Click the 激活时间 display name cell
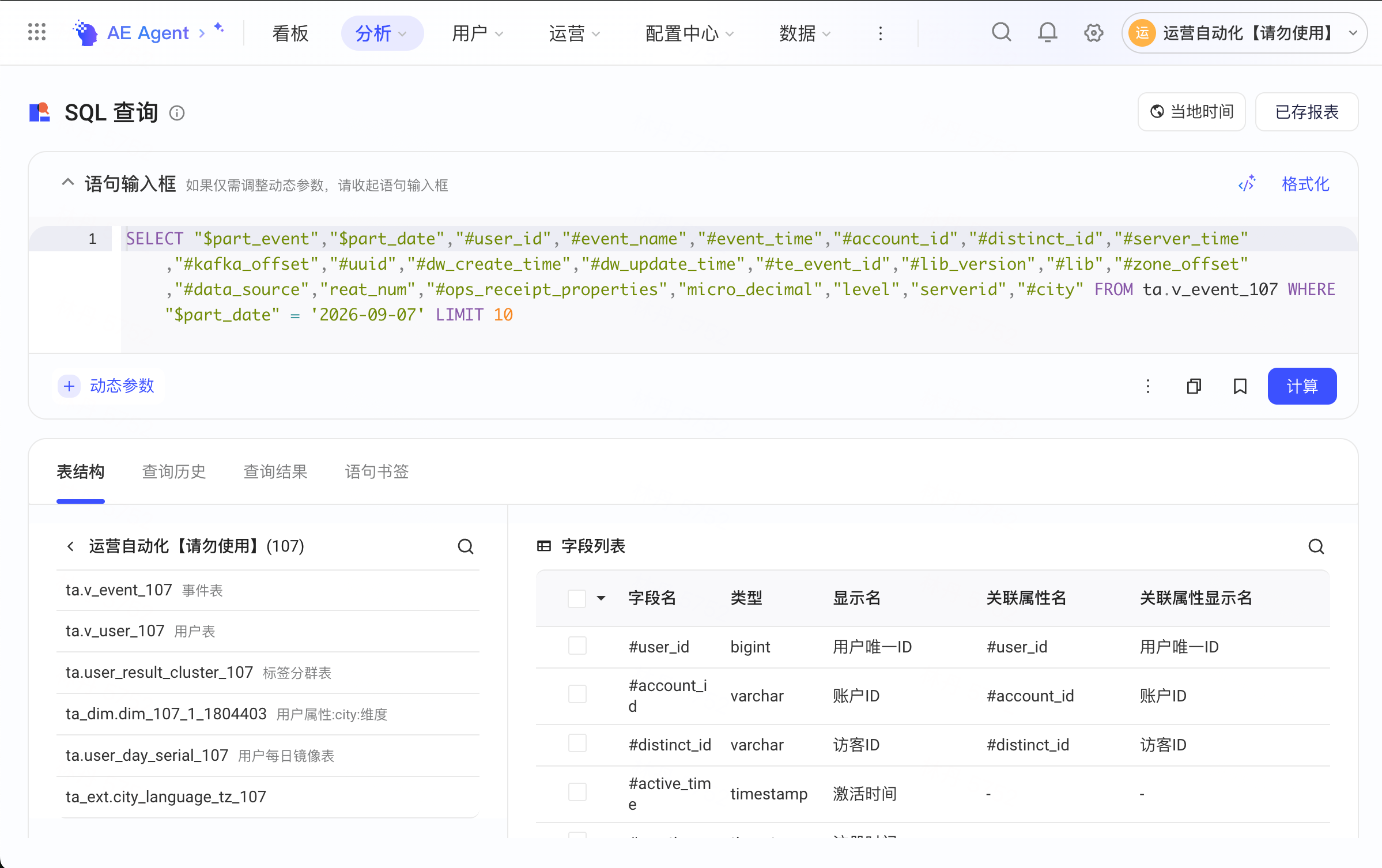 pos(864,794)
